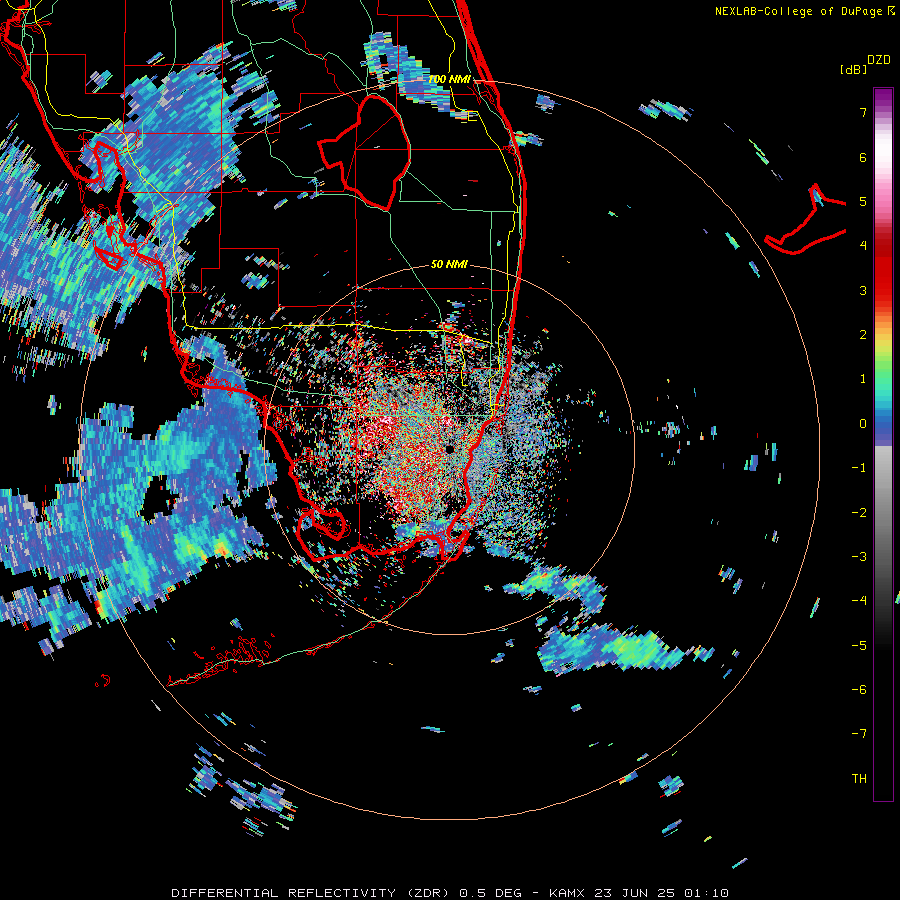Click the [dB] unit label

854,69
